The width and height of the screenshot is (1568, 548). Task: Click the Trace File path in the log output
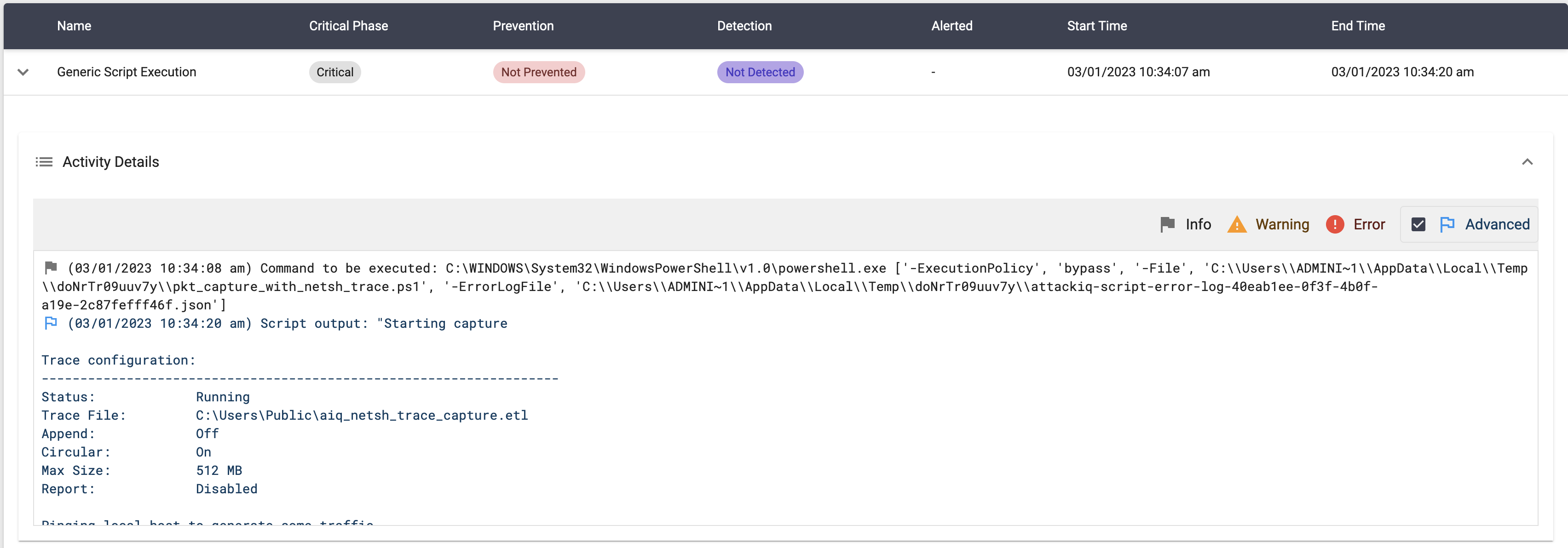pyautogui.click(x=362, y=416)
